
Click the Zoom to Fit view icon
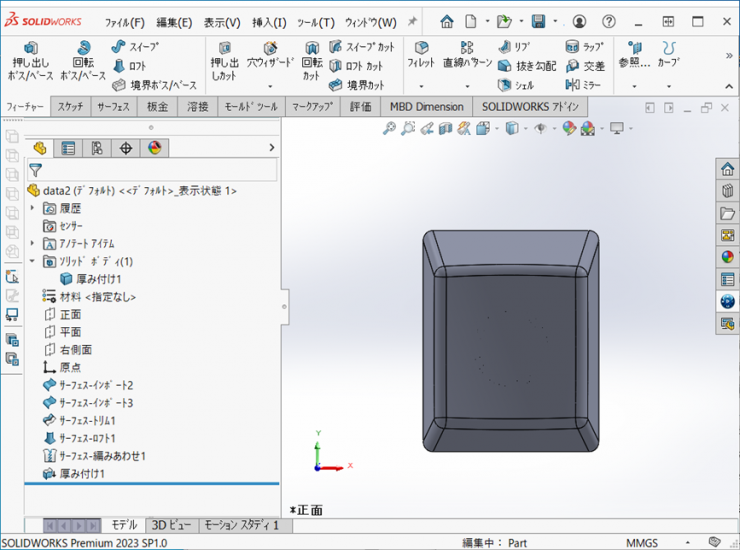[x=390, y=128]
